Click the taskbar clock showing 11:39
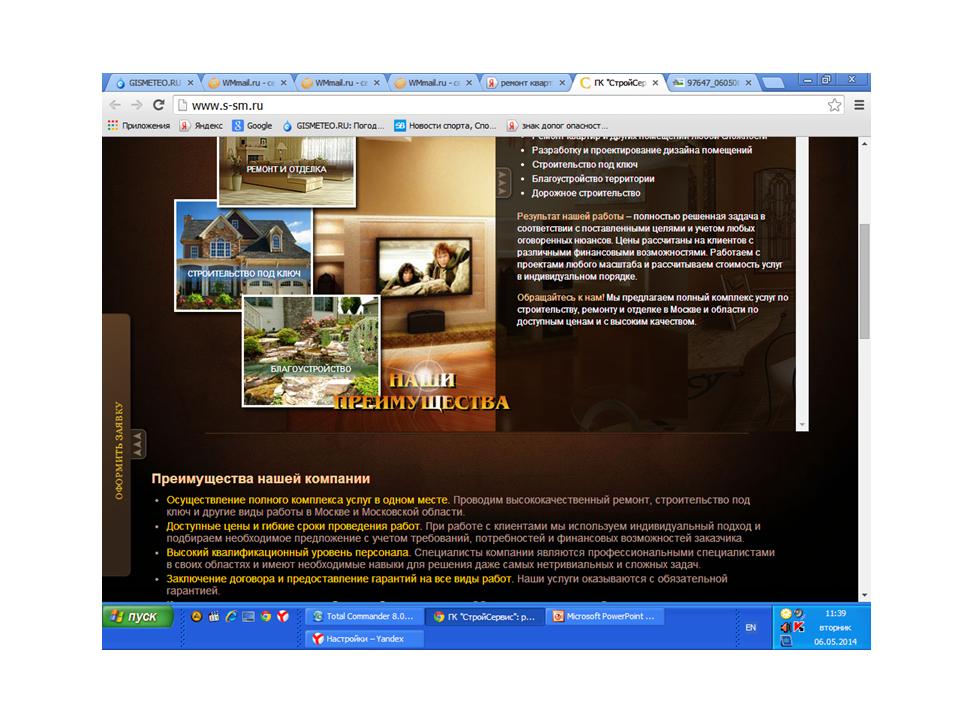Image resolution: width=960 pixels, height=720 pixels. click(x=835, y=613)
